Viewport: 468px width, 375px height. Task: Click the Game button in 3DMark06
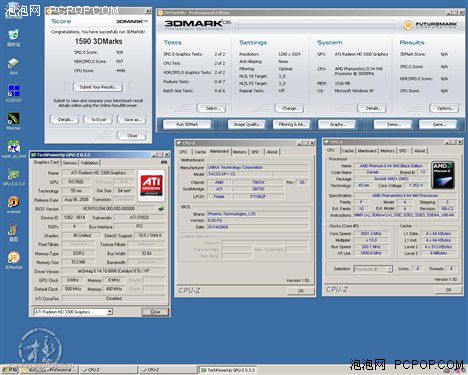tap(439, 124)
